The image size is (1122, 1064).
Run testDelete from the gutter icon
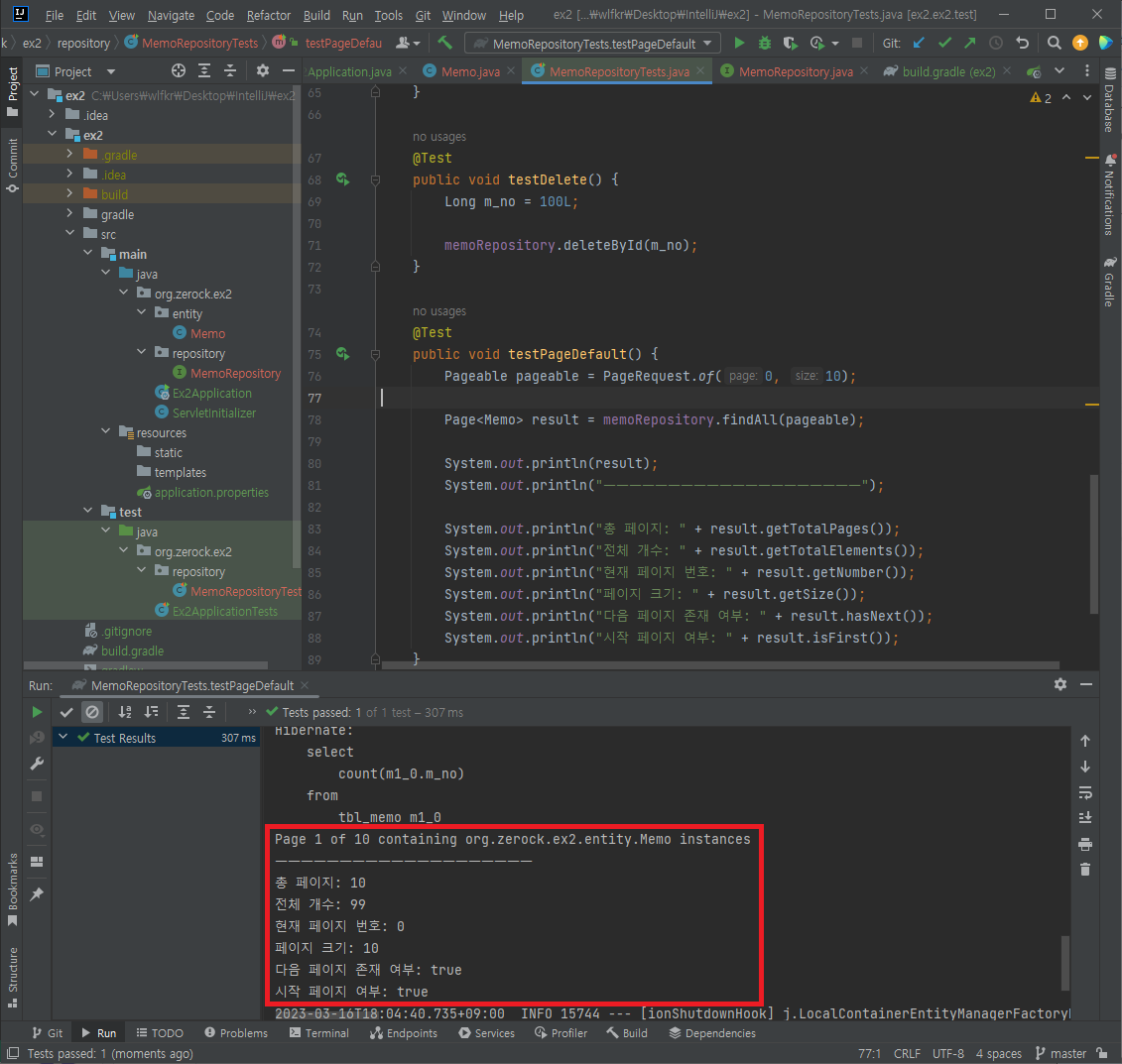point(343,179)
